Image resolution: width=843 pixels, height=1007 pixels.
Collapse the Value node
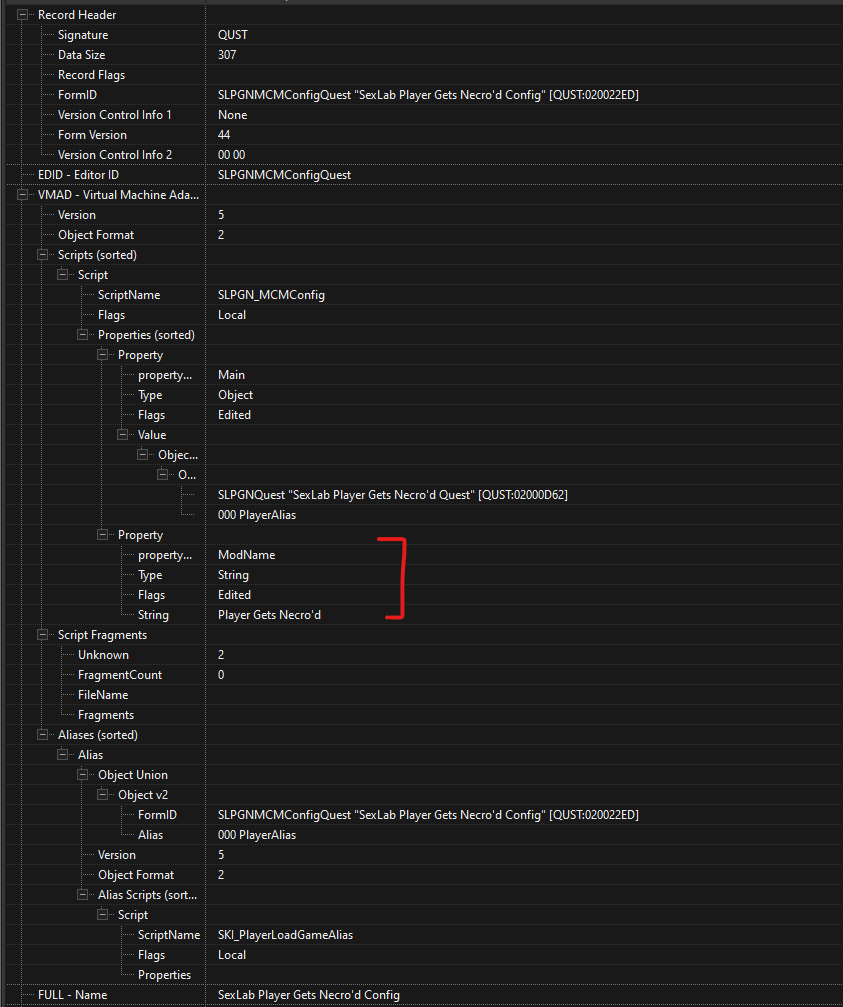point(122,435)
